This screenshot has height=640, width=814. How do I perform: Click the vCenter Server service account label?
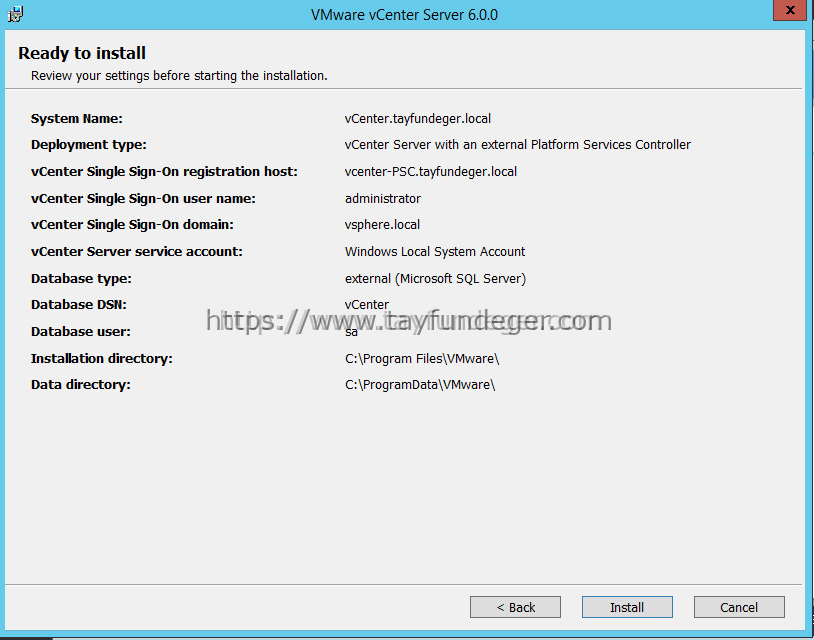tap(137, 252)
